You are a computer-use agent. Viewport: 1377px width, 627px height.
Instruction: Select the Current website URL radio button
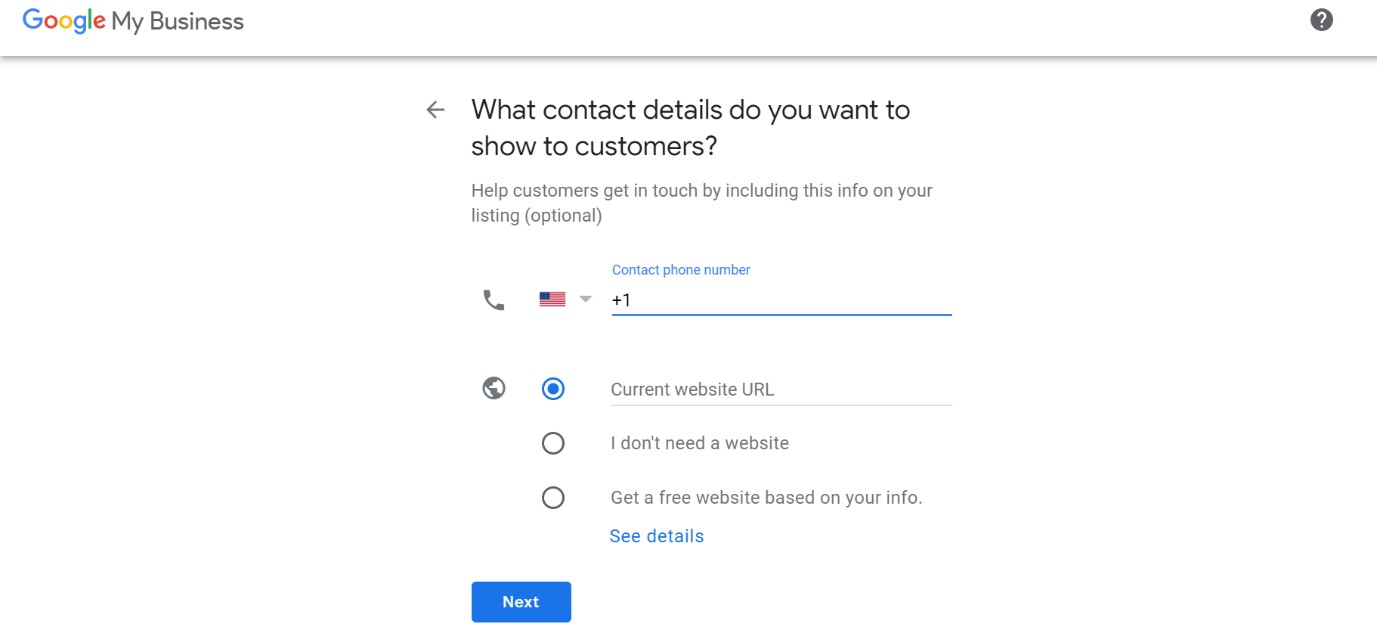[553, 389]
